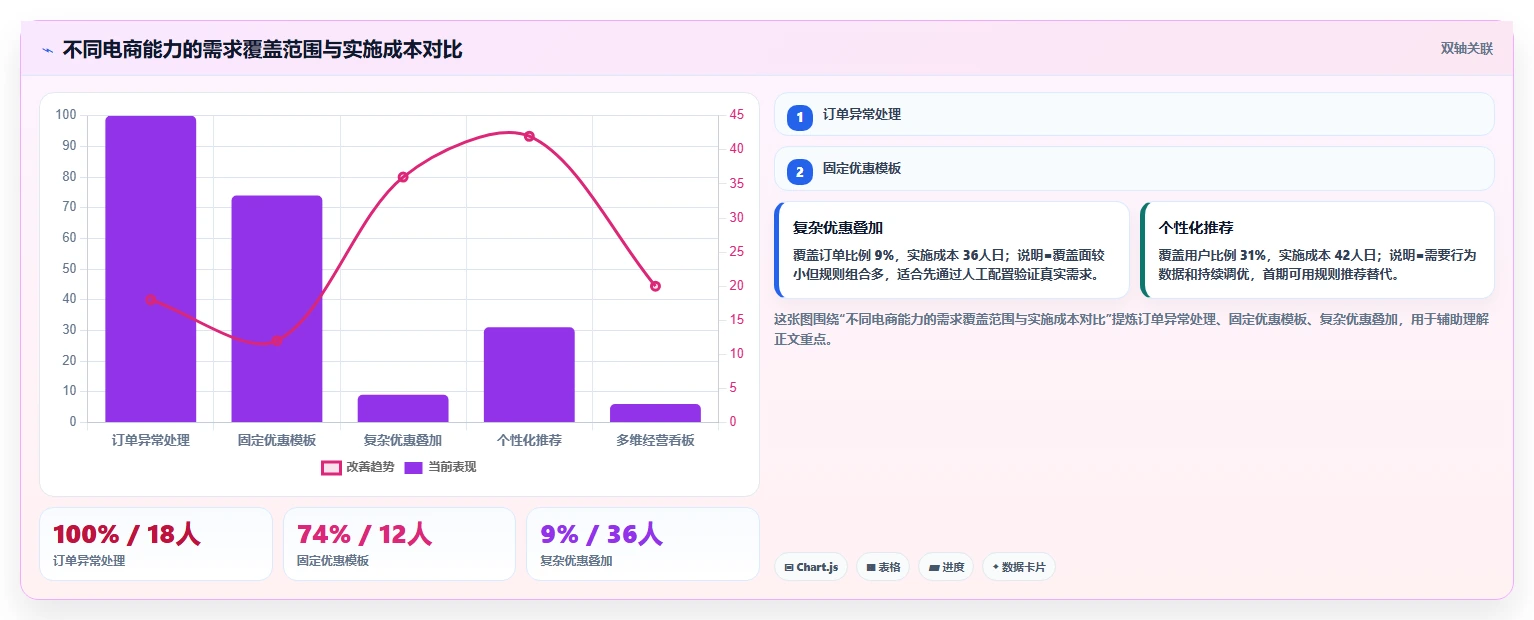The height and width of the screenshot is (620, 1534).
Task: Open the 复杂优惠叠加 description card
Action: tap(952, 250)
